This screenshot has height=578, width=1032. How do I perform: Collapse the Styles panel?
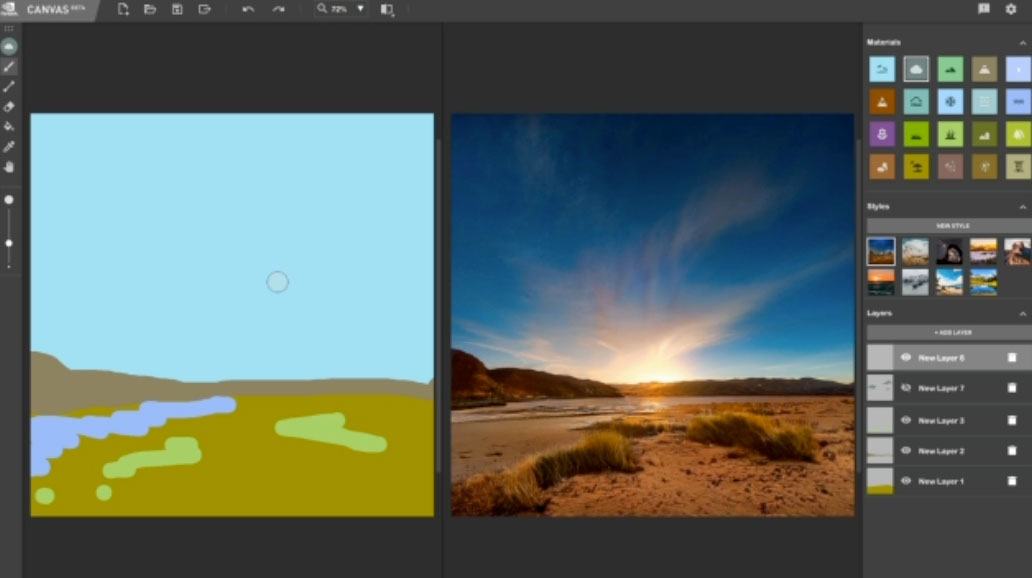[x=1022, y=207]
